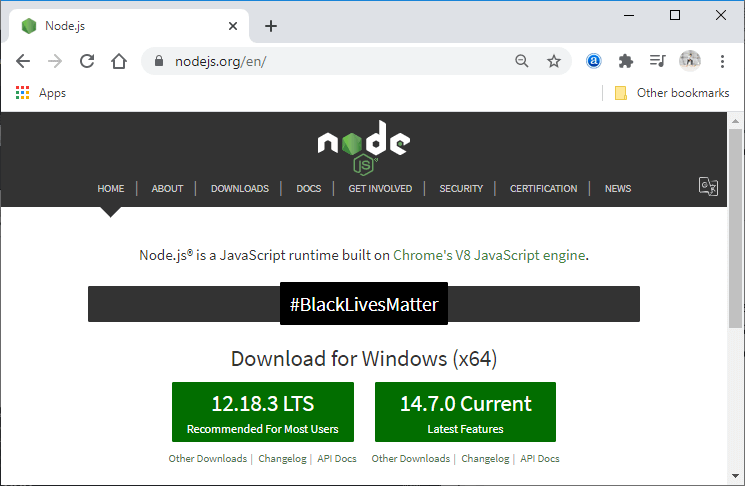Image resolution: width=745 pixels, height=486 pixels.
Task: Open the Apps shortcut grid
Action: [x=41, y=93]
